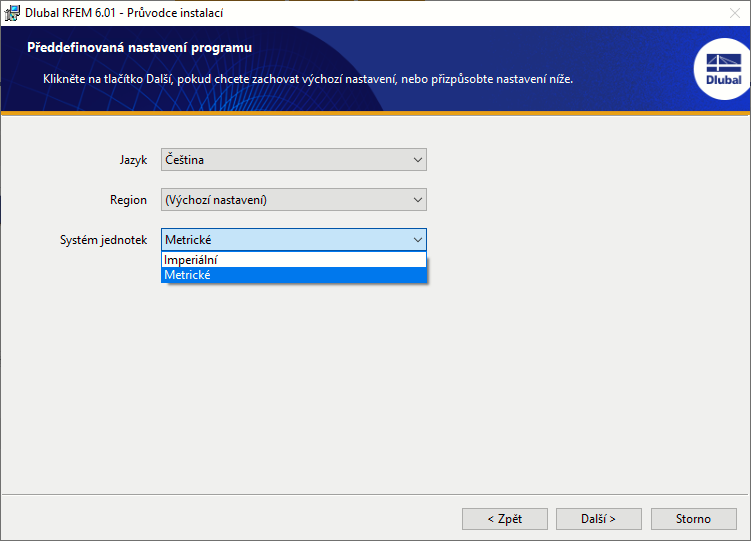Open the Region dropdown
Image resolution: width=751 pixels, height=541 pixels.
click(294, 200)
